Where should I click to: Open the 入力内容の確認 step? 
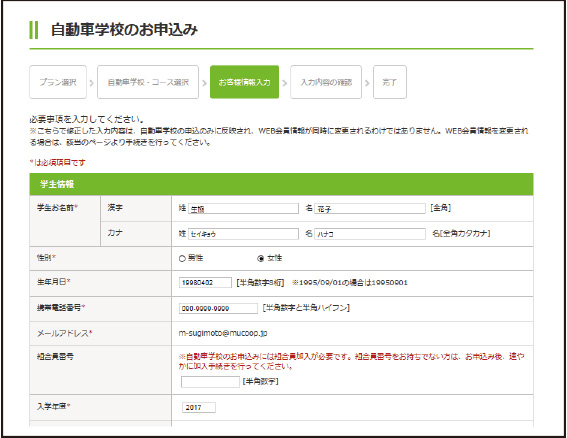(326, 82)
